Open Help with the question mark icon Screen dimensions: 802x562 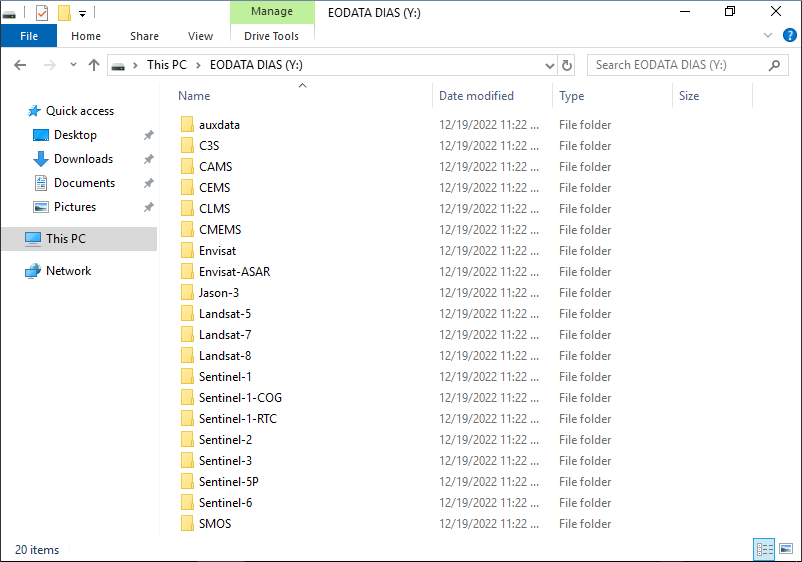tap(789, 35)
